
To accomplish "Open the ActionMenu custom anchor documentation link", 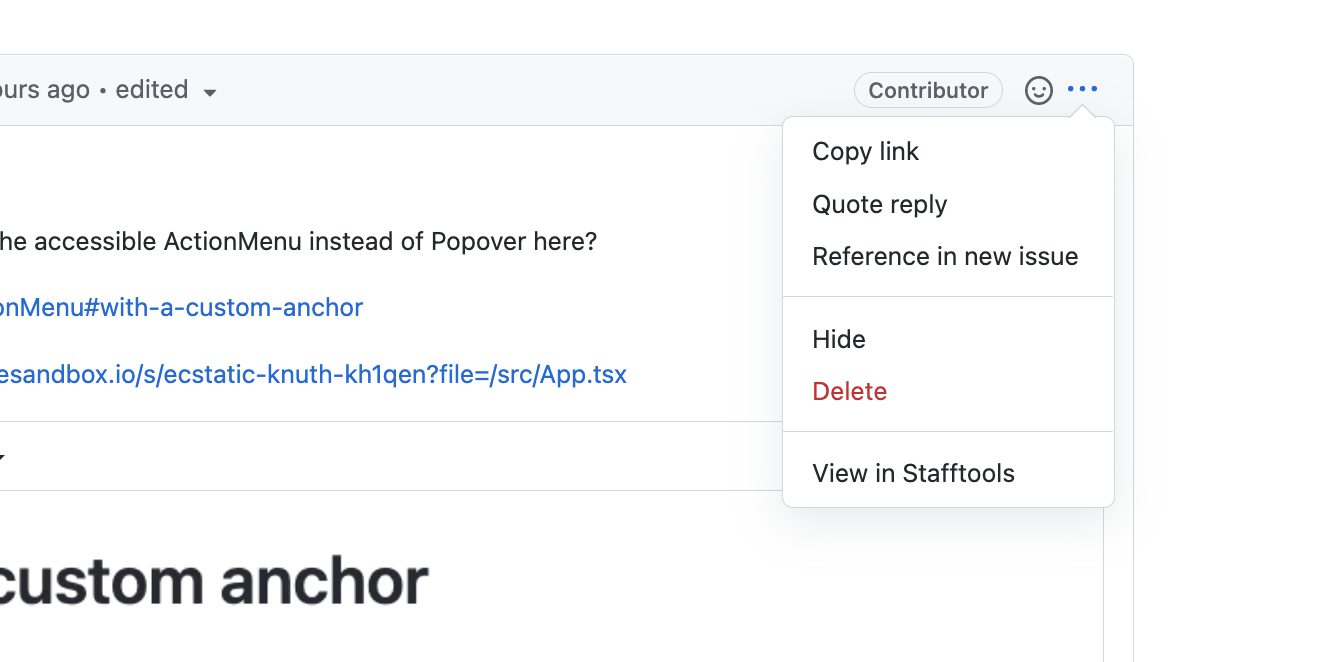I will [181, 307].
